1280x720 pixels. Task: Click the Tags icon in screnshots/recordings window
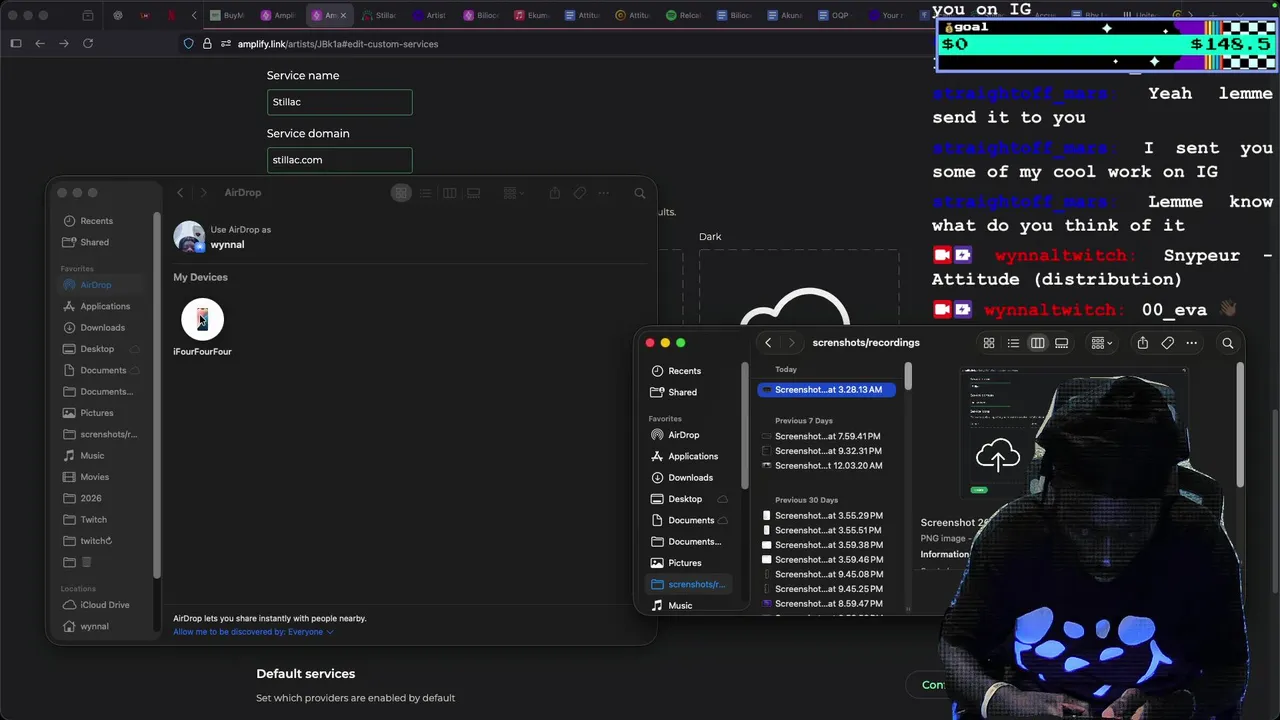1167,343
